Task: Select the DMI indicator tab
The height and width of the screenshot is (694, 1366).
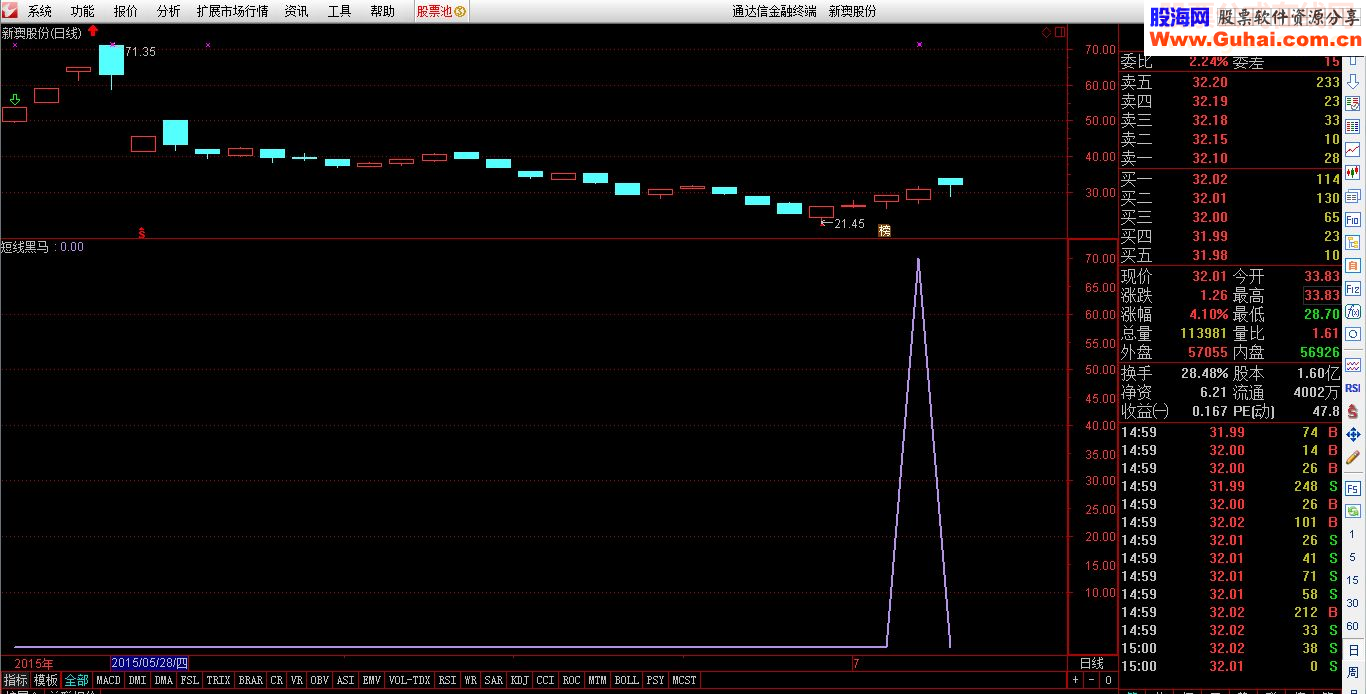Action: click(x=137, y=680)
